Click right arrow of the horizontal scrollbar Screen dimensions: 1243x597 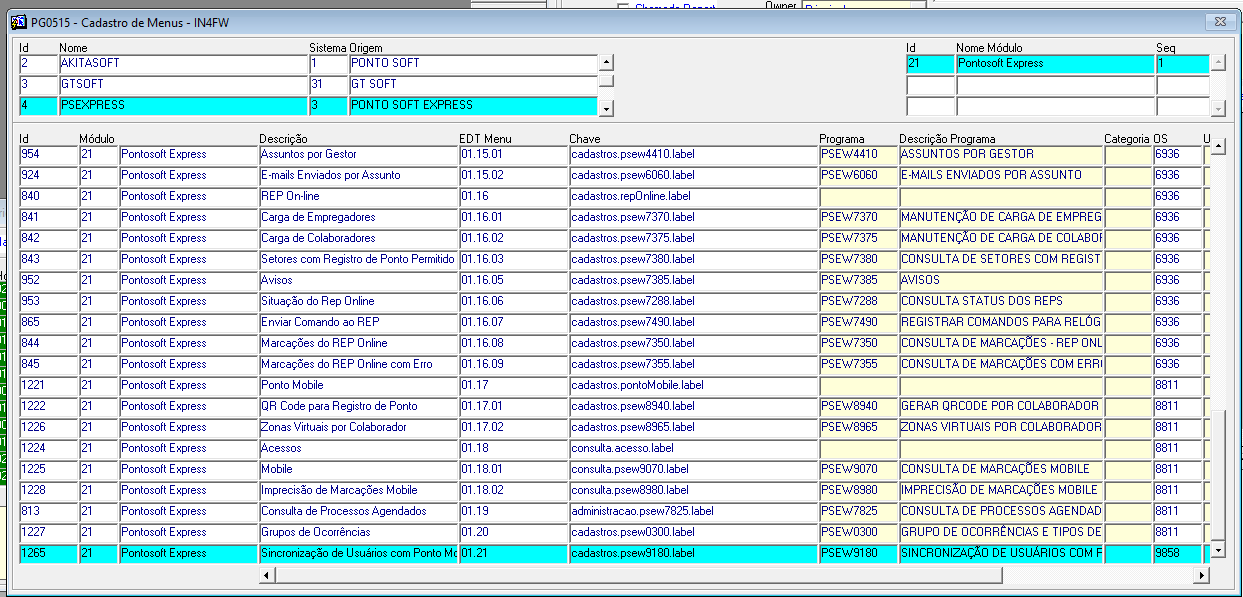(x=1201, y=575)
